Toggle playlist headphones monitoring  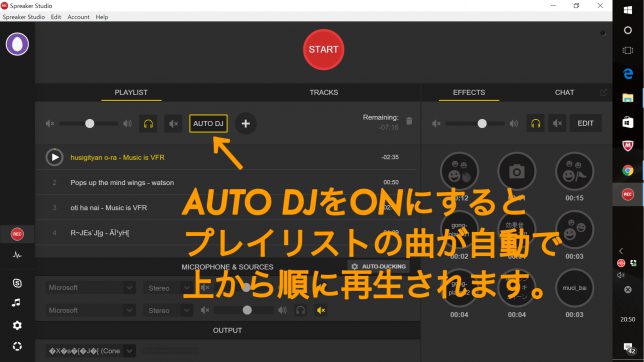pyautogui.click(x=148, y=124)
